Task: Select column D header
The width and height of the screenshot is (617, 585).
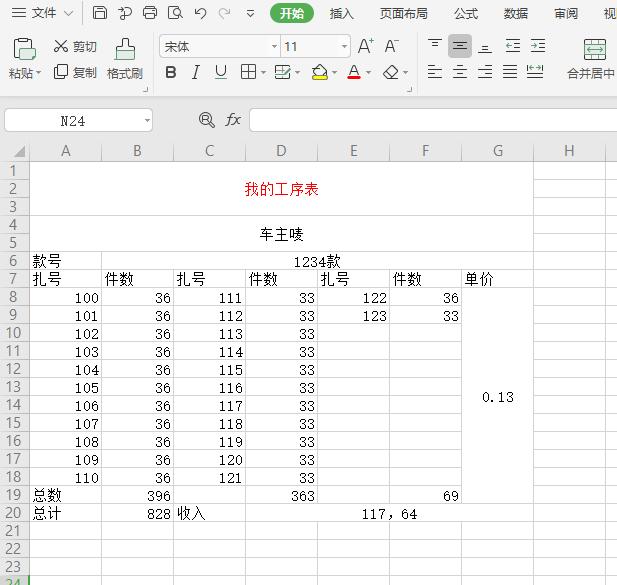Action: click(x=281, y=151)
